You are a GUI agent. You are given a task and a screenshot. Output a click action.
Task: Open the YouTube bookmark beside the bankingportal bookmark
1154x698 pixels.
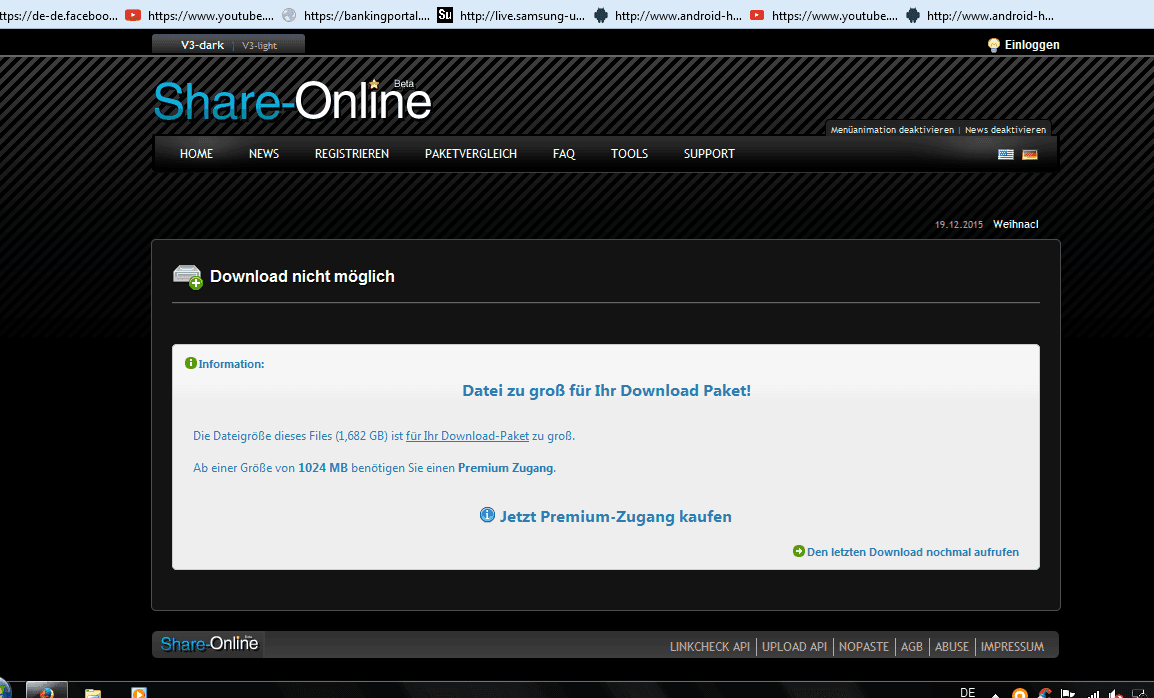(199, 15)
